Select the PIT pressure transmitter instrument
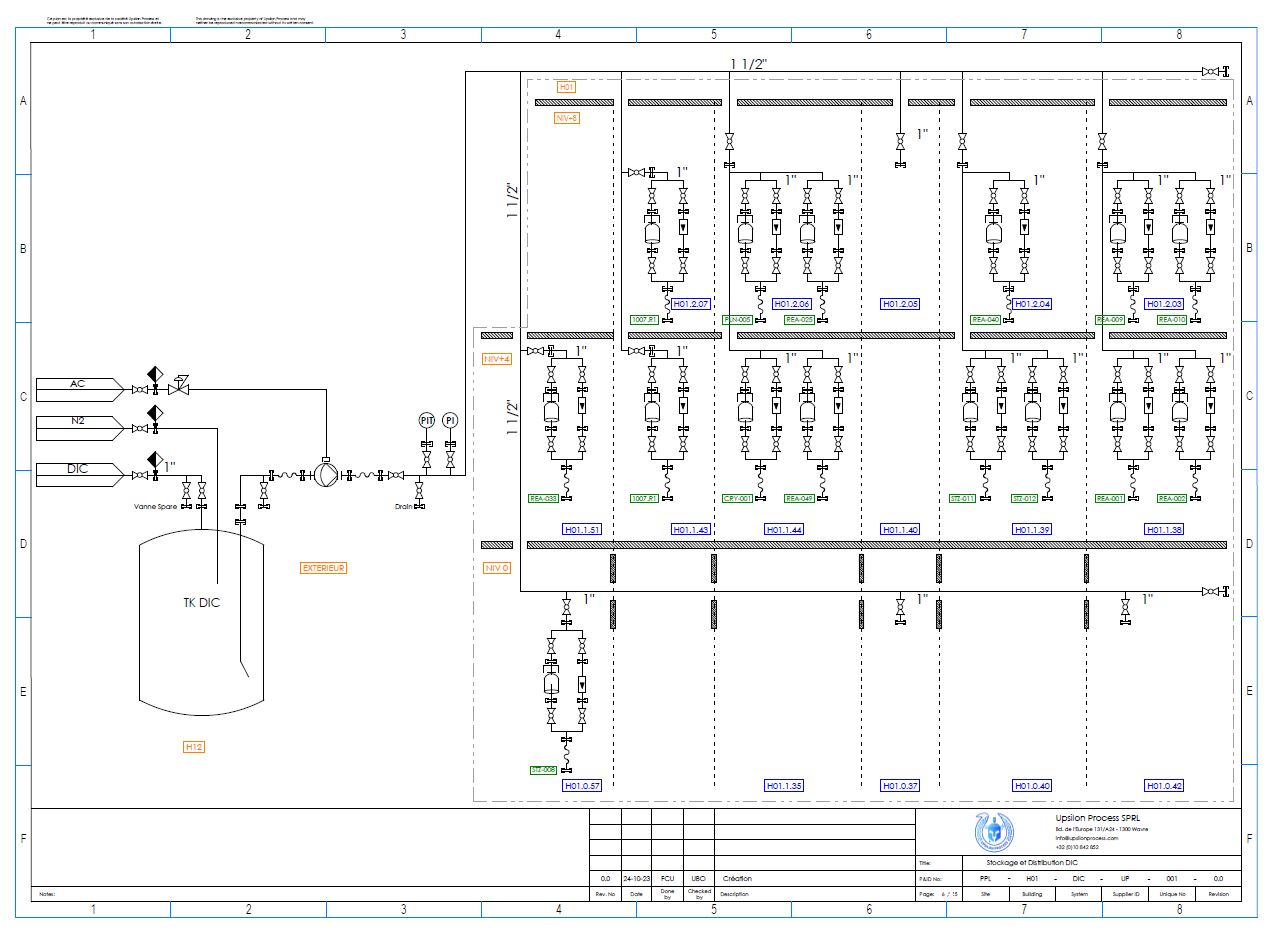Image resolution: width=1274 pixels, height=933 pixels. pyautogui.click(x=426, y=420)
